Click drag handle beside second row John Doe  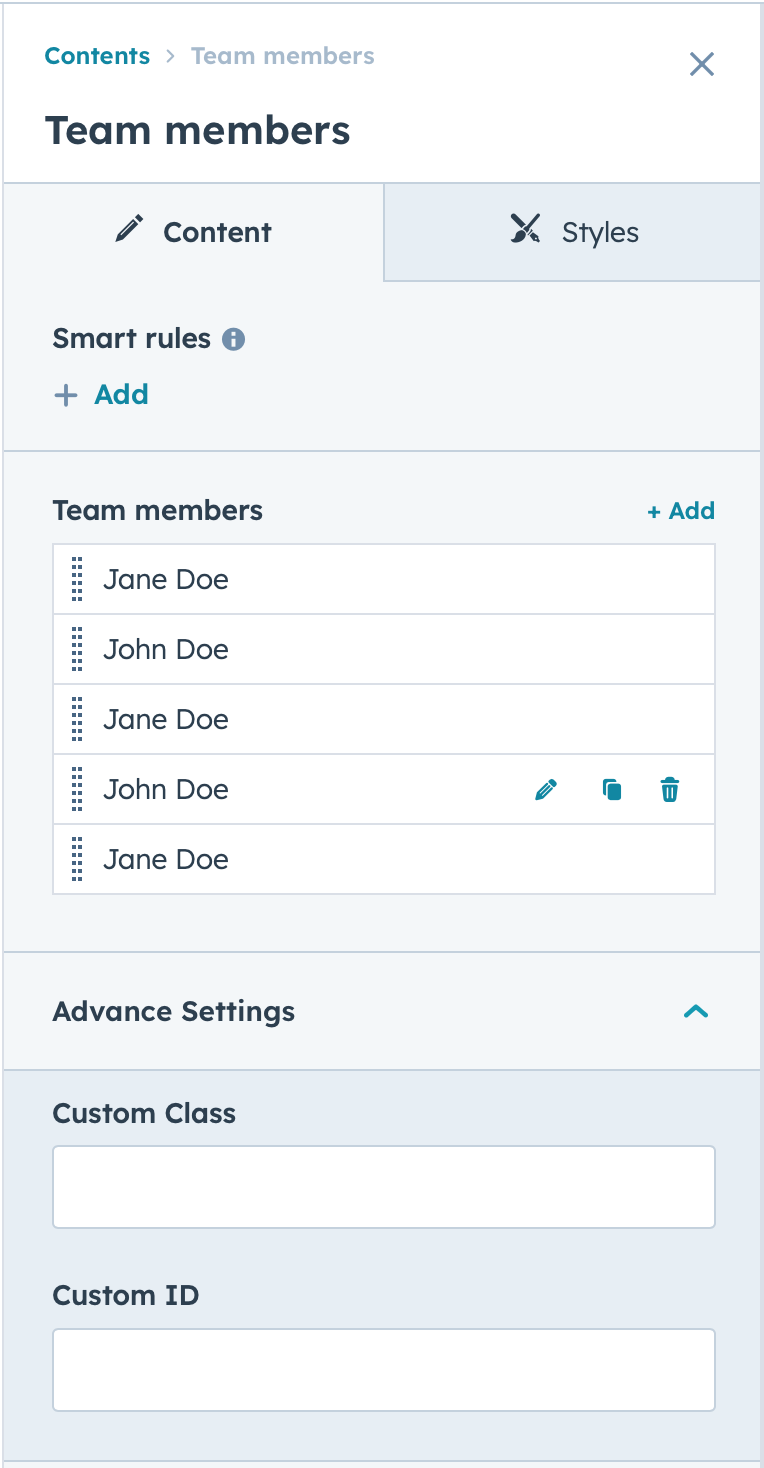click(78, 650)
